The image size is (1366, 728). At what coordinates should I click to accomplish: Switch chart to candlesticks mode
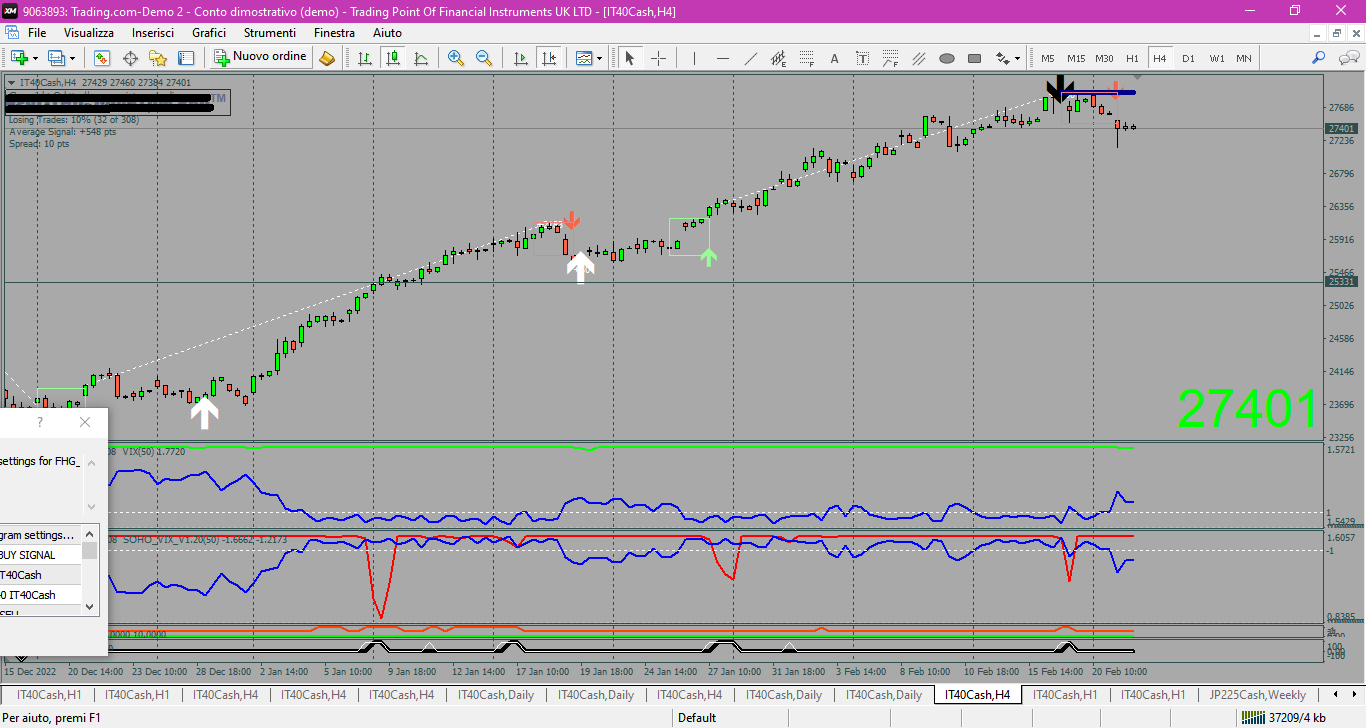[393, 58]
